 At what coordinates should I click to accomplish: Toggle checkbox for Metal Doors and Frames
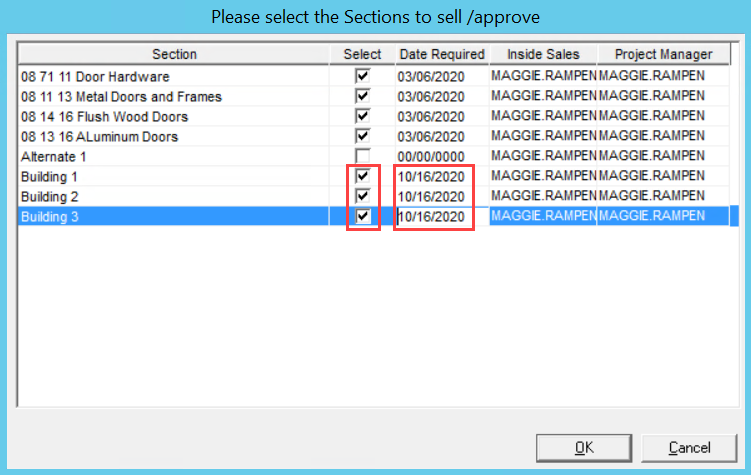click(363, 96)
